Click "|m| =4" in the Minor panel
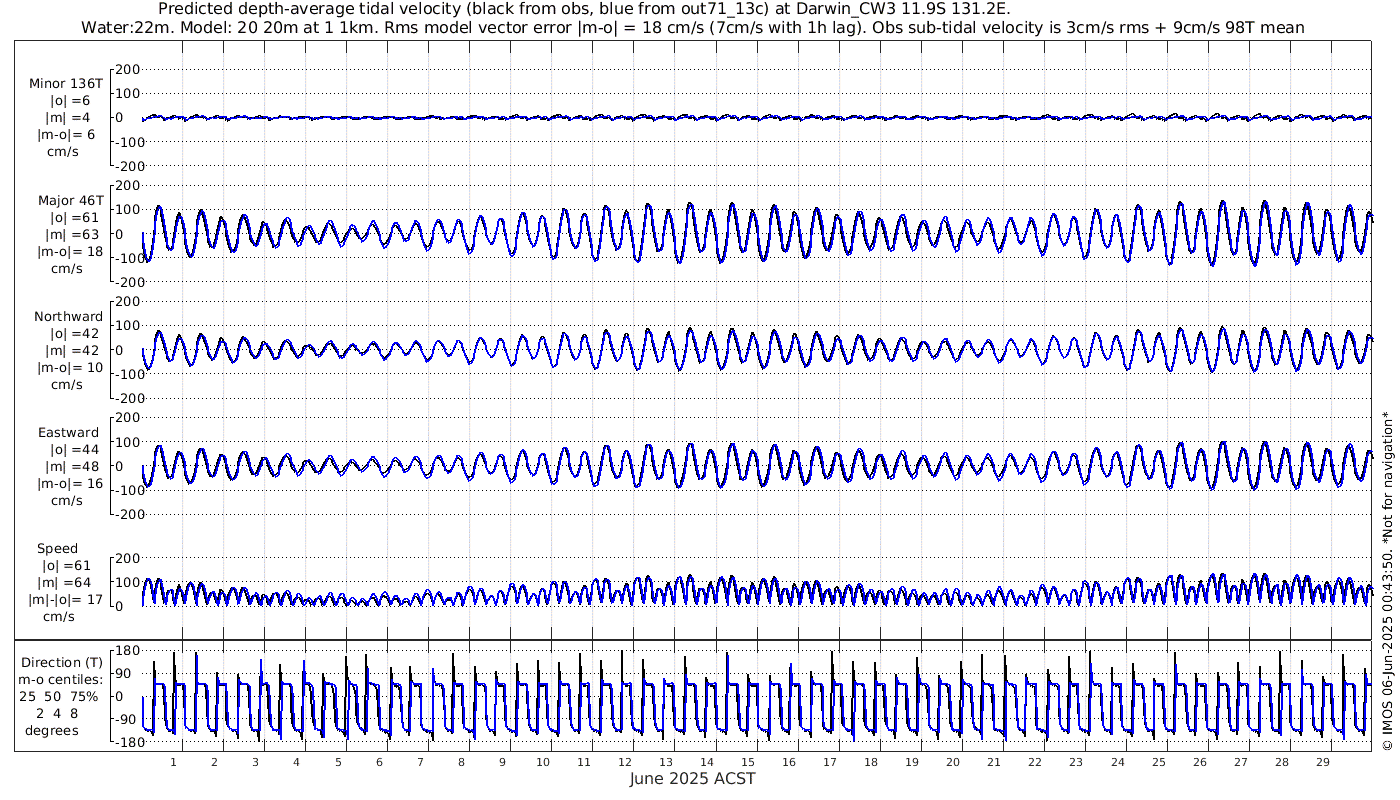The height and width of the screenshot is (800, 1400). 71,118
